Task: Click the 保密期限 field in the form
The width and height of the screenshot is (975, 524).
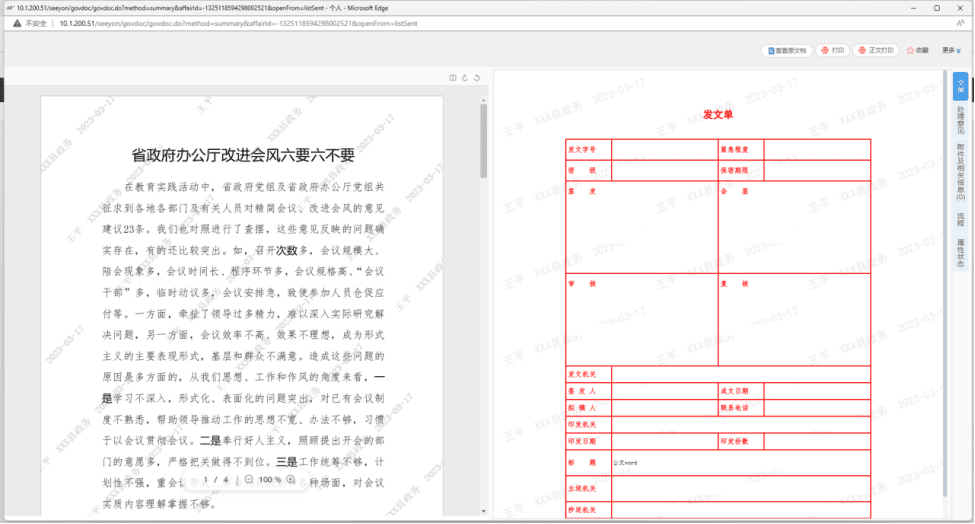Action: tap(817, 170)
